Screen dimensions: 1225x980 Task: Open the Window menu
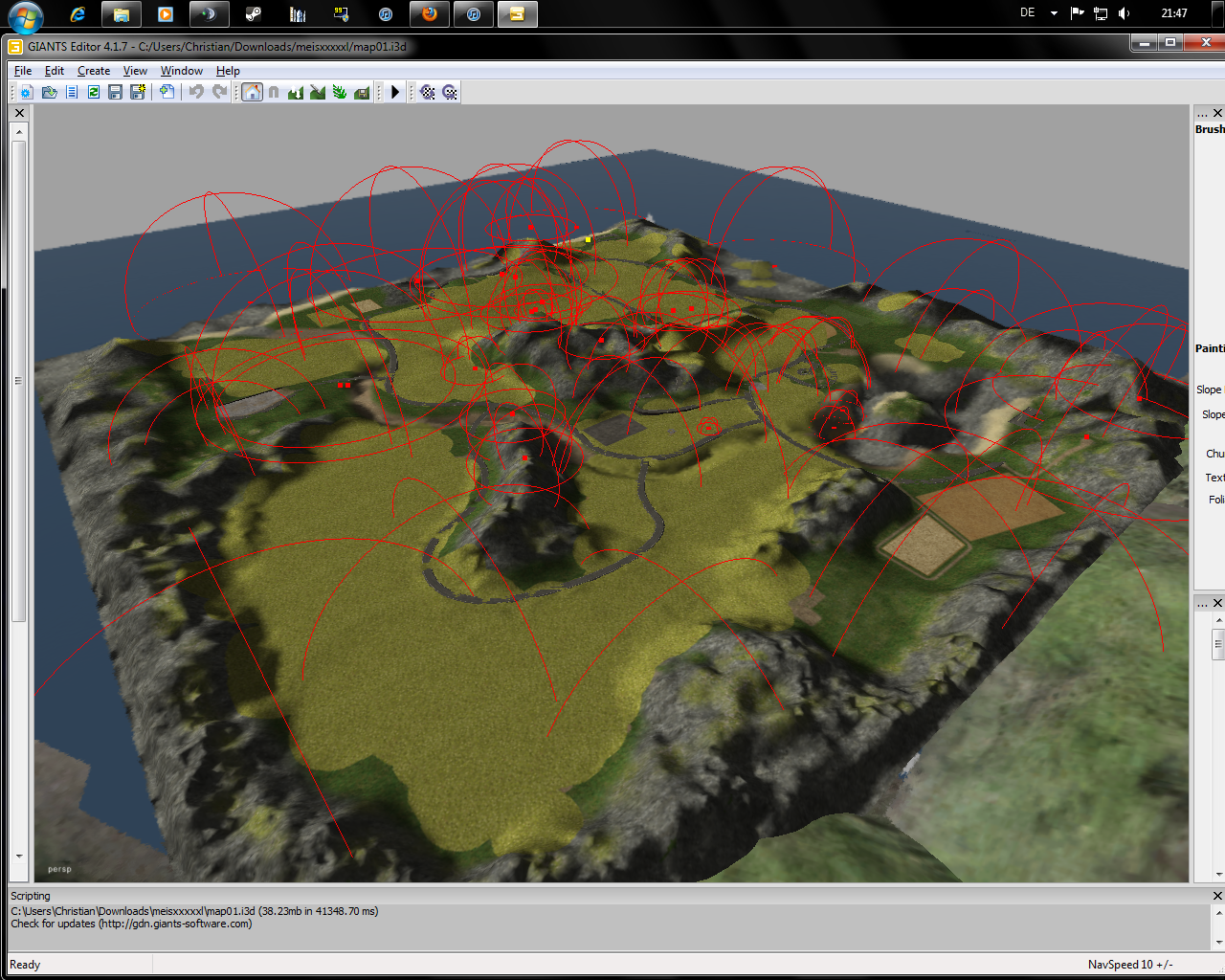pos(182,71)
